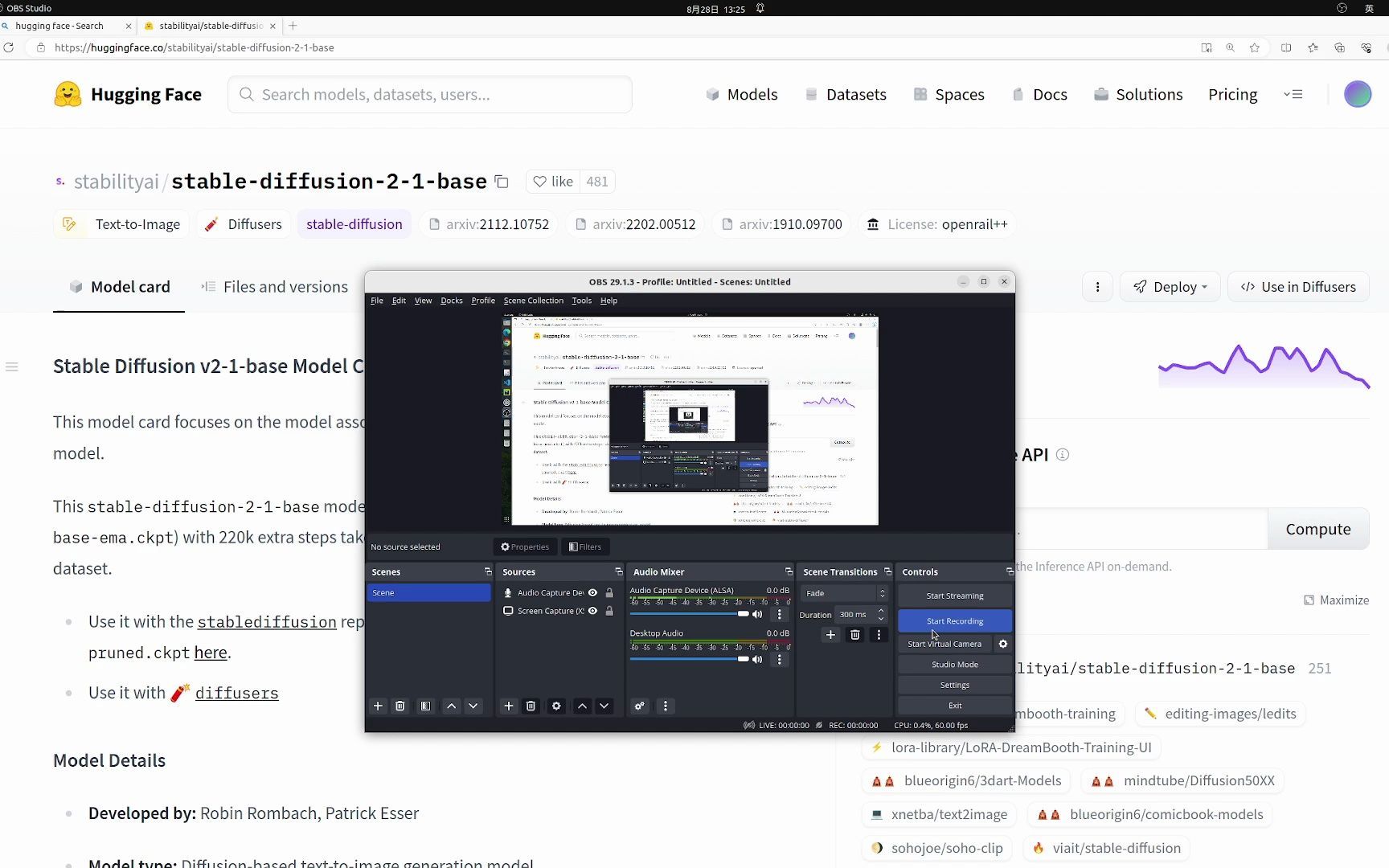Image resolution: width=1389 pixels, height=868 pixels.
Task: Open OBS Scene Collection menu
Action: click(x=534, y=301)
